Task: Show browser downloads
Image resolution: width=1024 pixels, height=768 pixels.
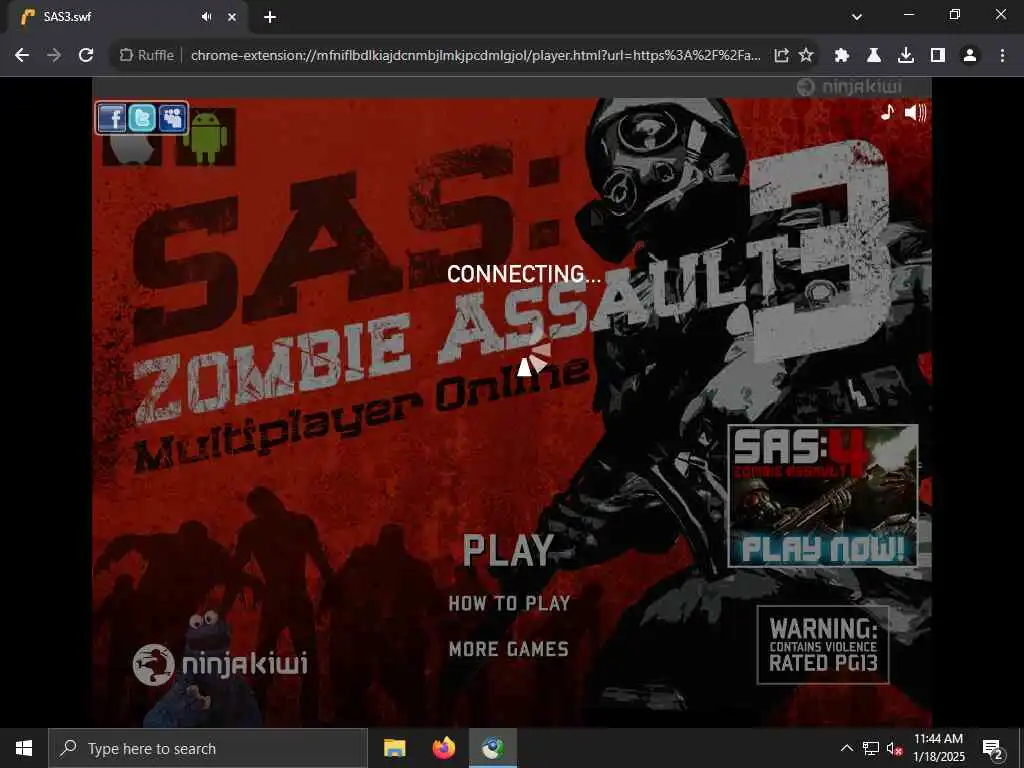Action: tap(906, 56)
